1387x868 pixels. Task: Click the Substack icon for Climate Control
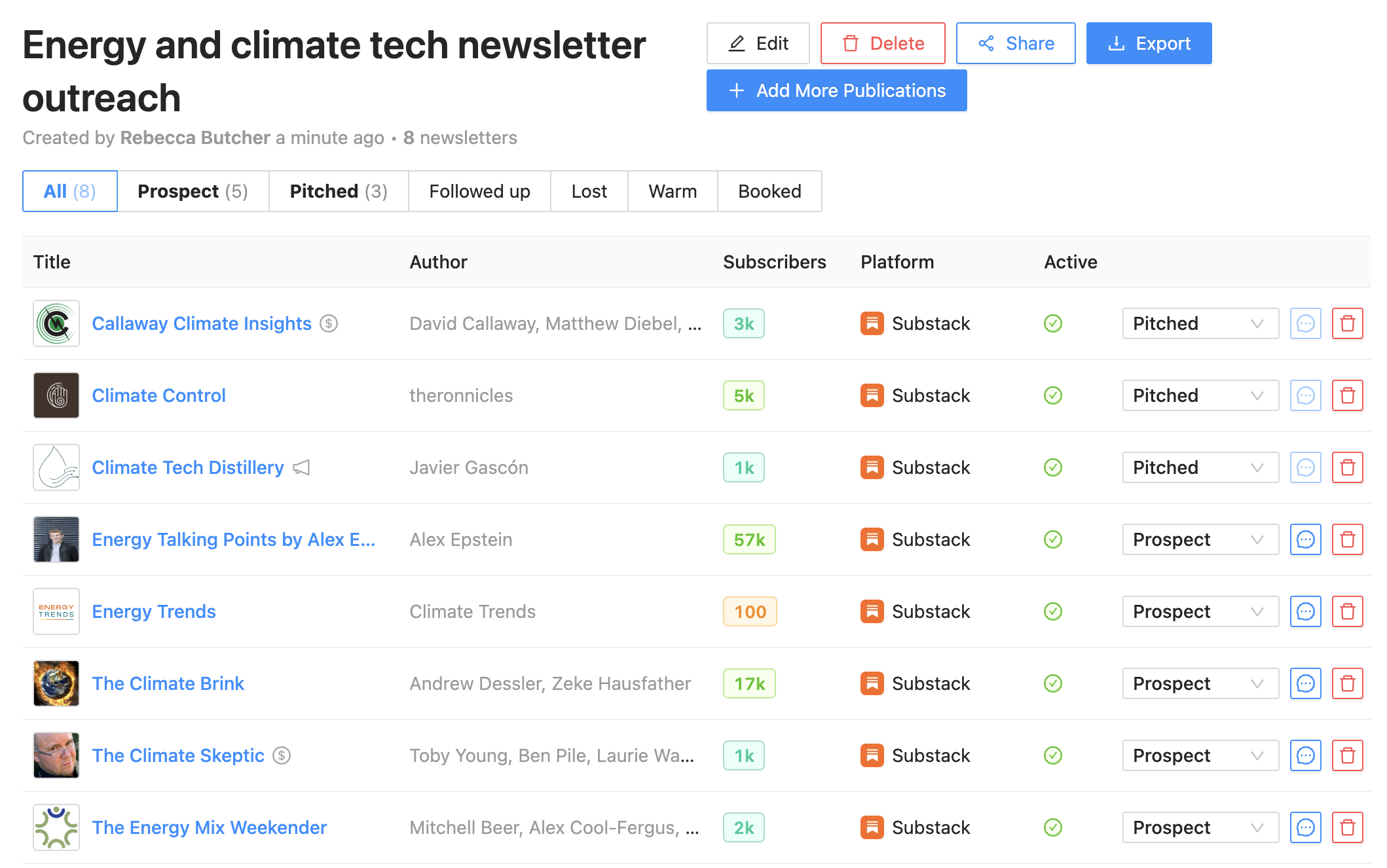click(872, 395)
